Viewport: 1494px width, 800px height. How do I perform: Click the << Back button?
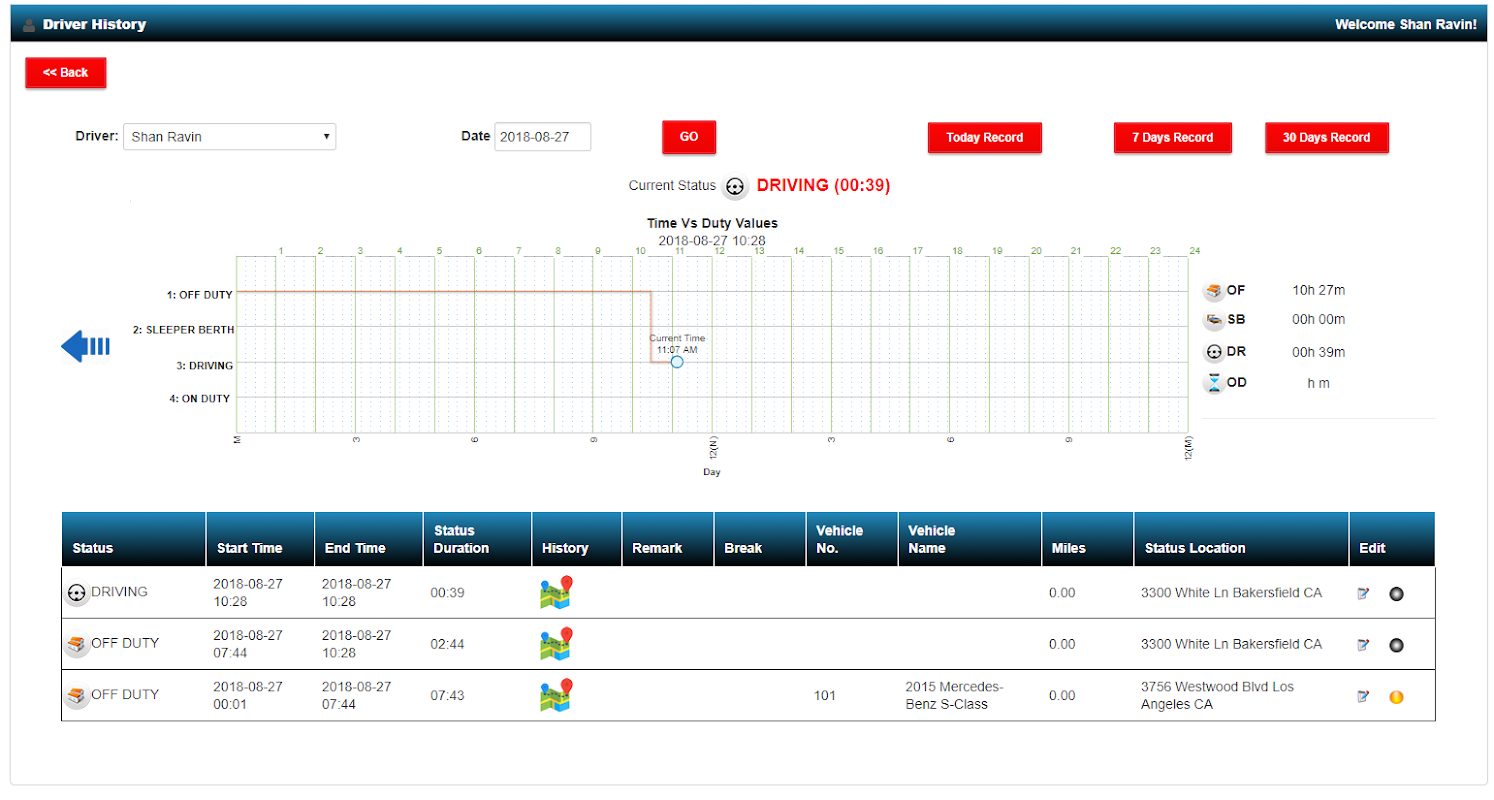[66, 73]
